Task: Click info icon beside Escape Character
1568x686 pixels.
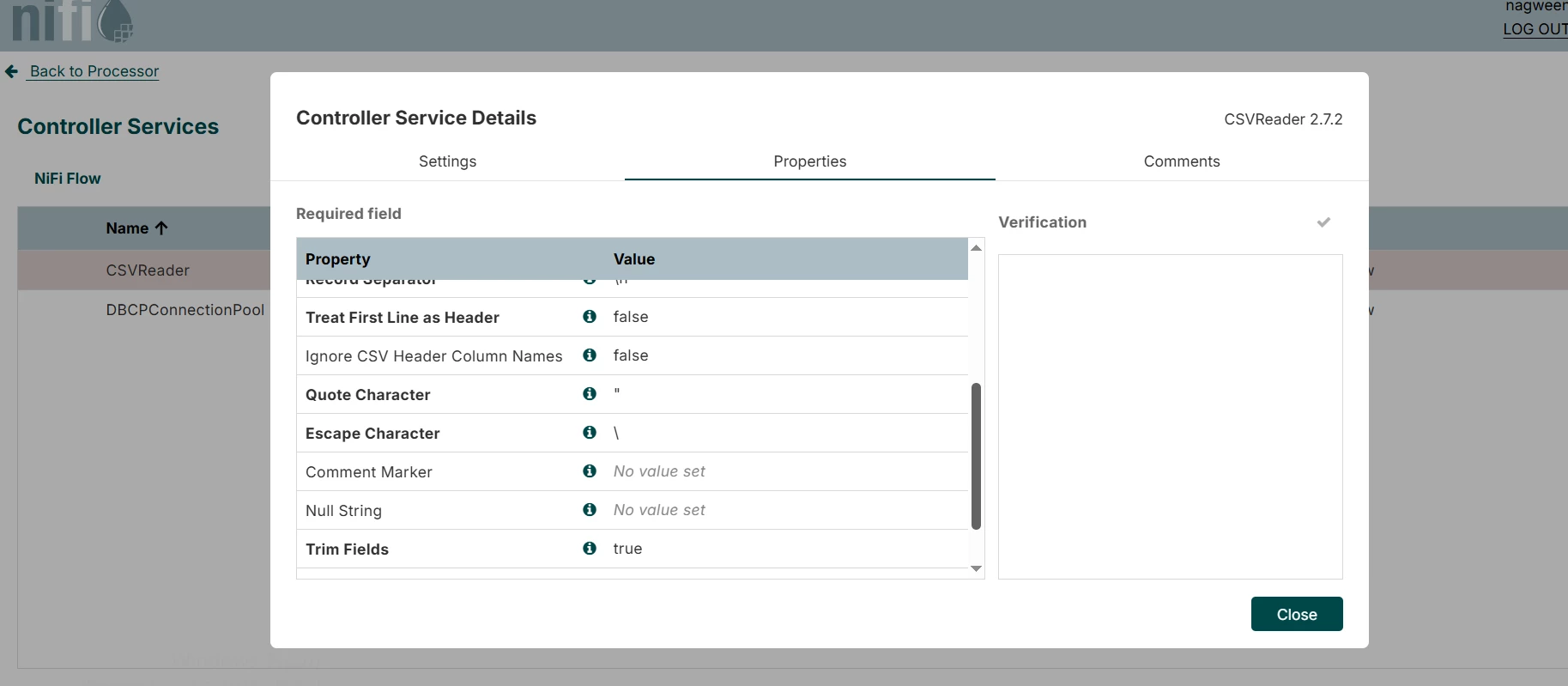Action: click(590, 433)
